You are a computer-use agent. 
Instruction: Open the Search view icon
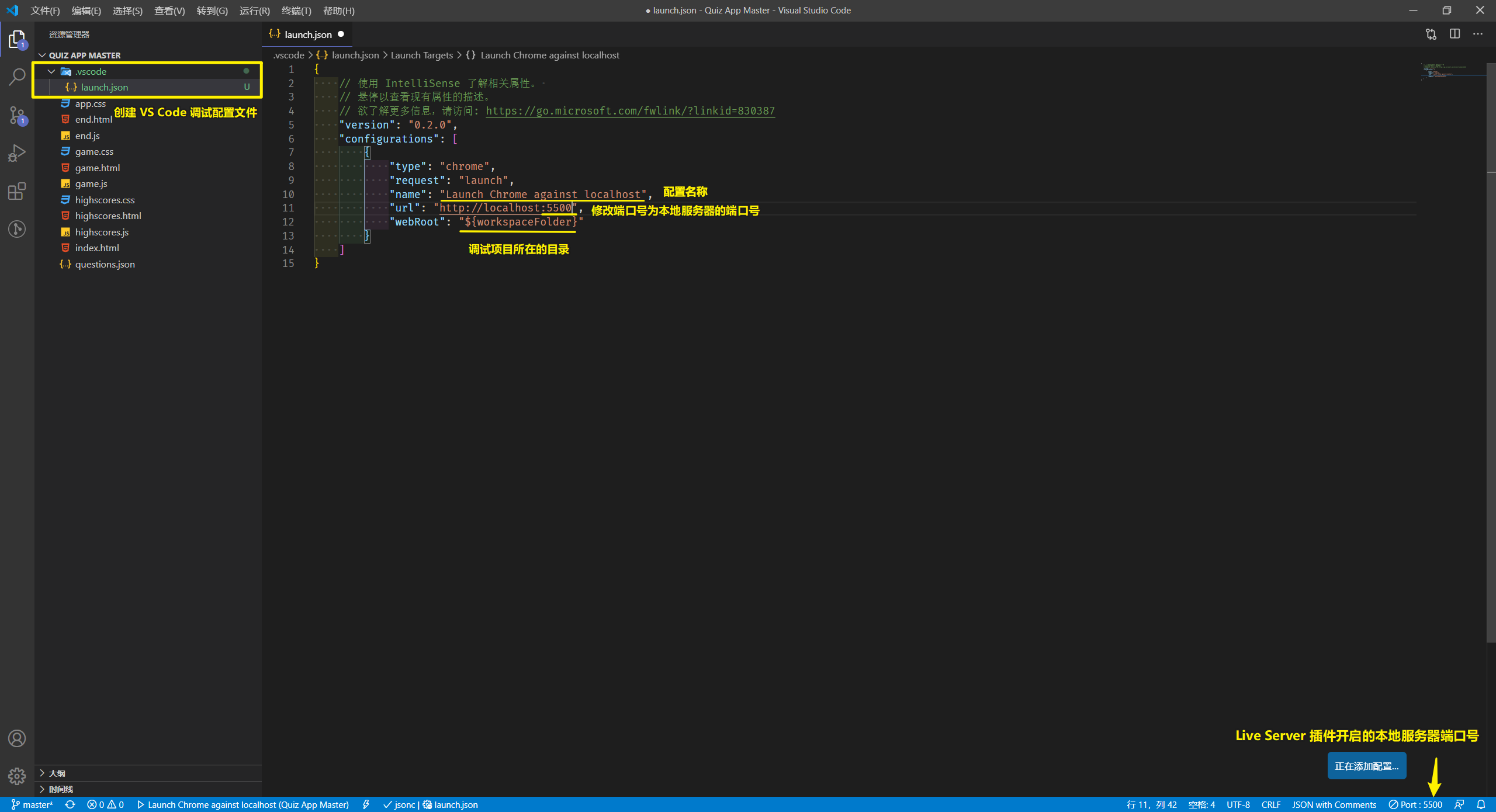tap(17, 77)
